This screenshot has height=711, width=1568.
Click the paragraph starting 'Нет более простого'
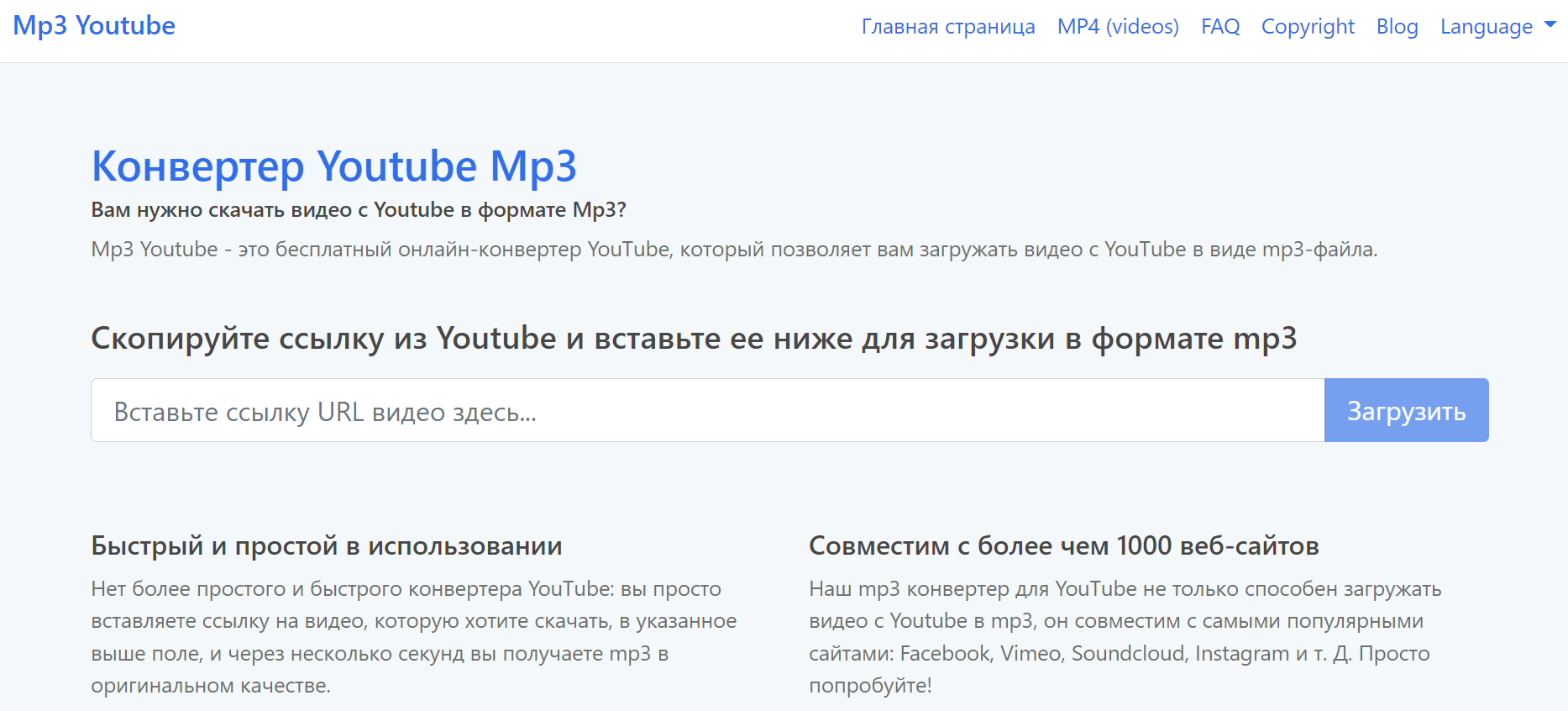click(x=414, y=637)
